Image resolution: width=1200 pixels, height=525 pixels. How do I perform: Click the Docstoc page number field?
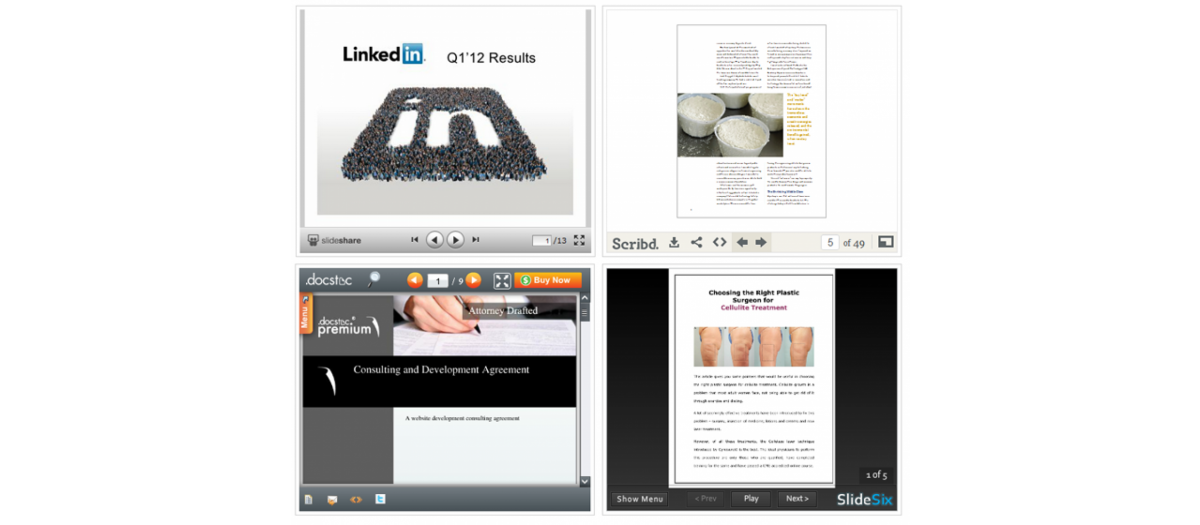tap(437, 281)
